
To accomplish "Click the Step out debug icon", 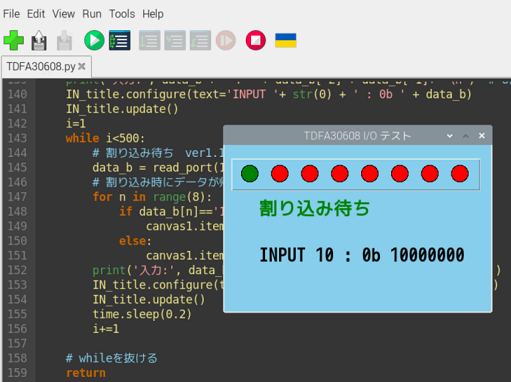I will click(200, 40).
